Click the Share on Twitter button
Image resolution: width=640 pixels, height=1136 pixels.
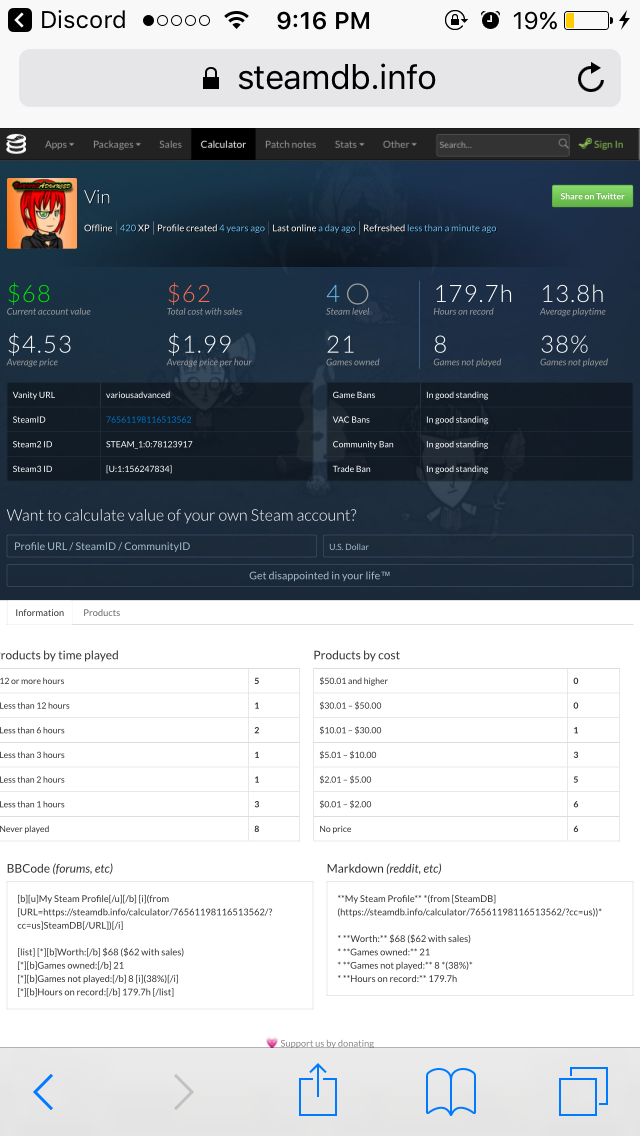(x=592, y=196)
